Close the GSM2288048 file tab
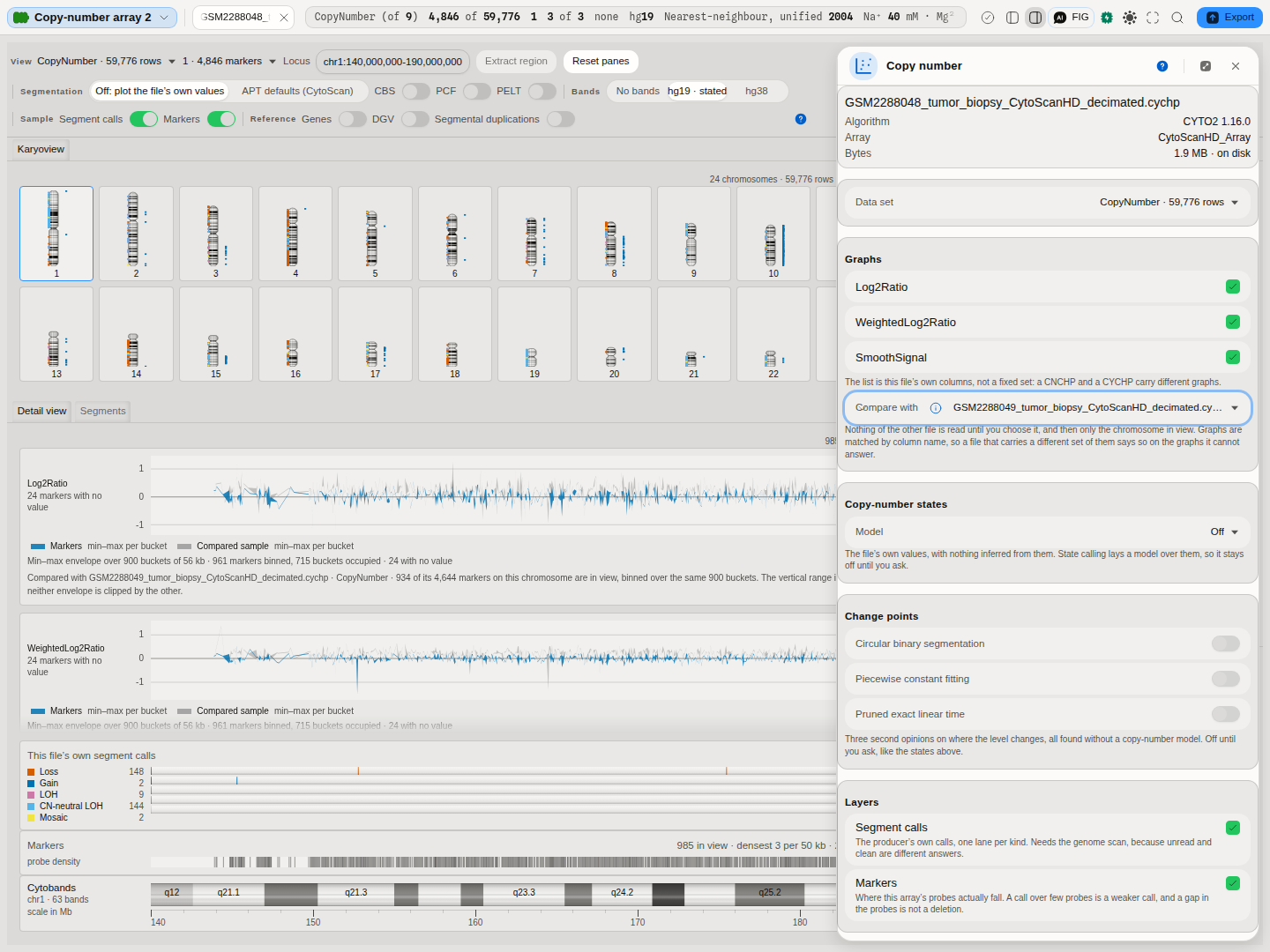Screen dimensions: 1270x952 [284, 18]
